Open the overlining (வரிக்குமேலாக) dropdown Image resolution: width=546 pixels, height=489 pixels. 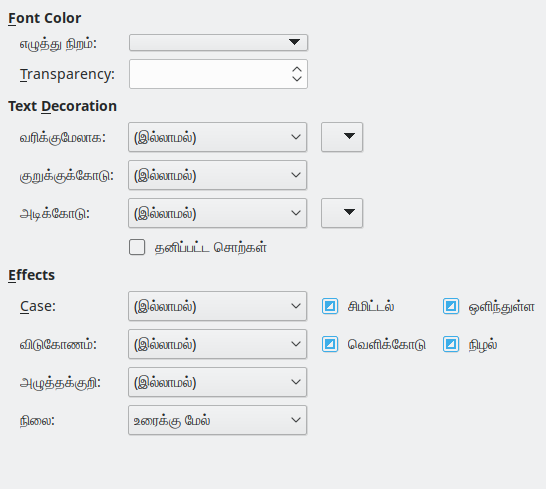[x=217, y=137]
